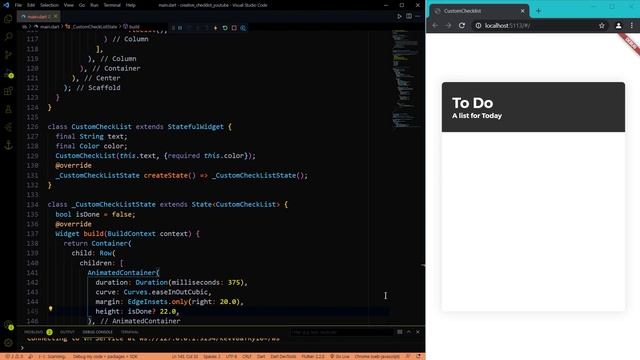Run the Dart file with play icon
This screenshot has width=640, height=360.
pos(399,16)
